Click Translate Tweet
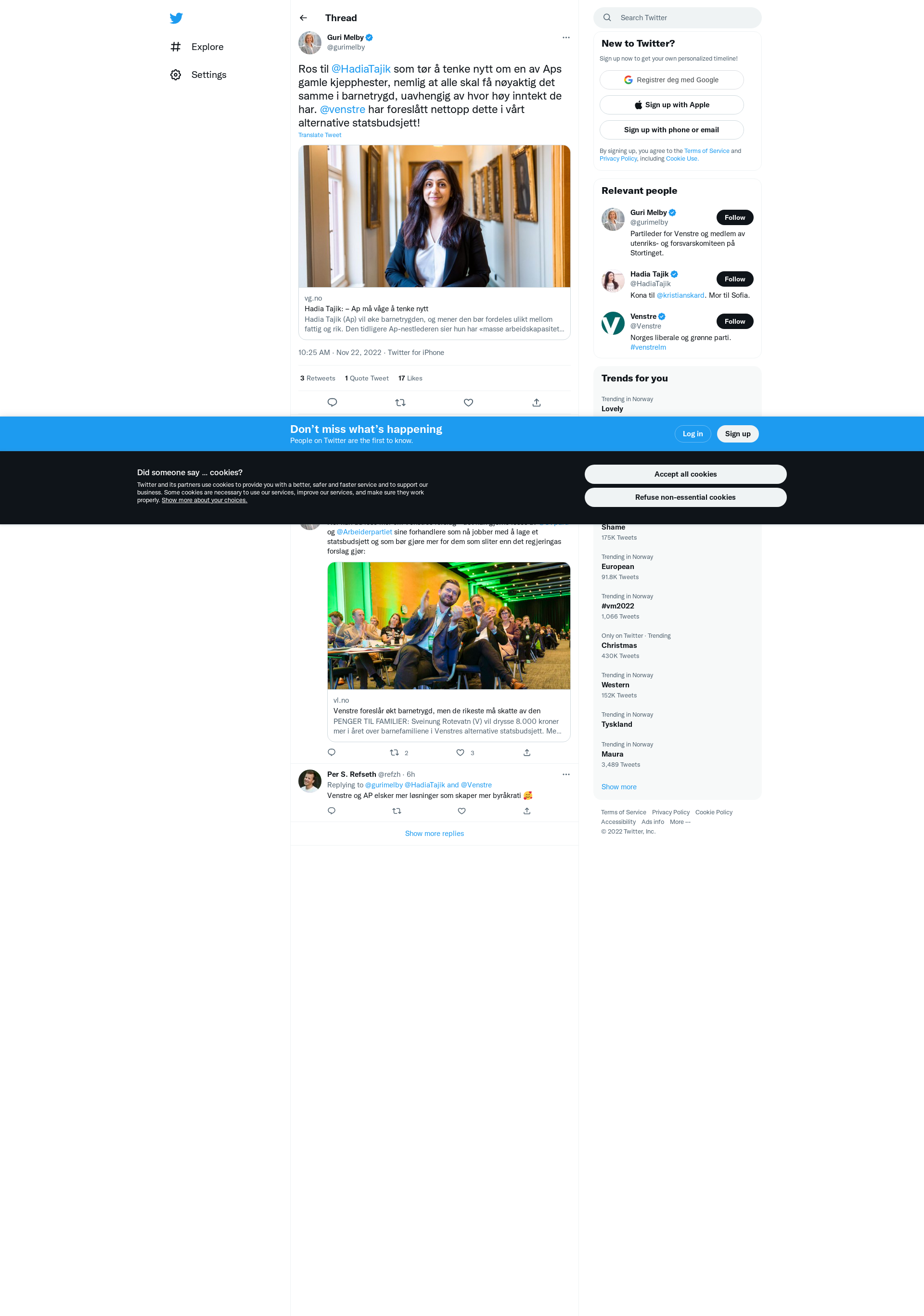The image size is (924, 1316). [x=320, y=135]
